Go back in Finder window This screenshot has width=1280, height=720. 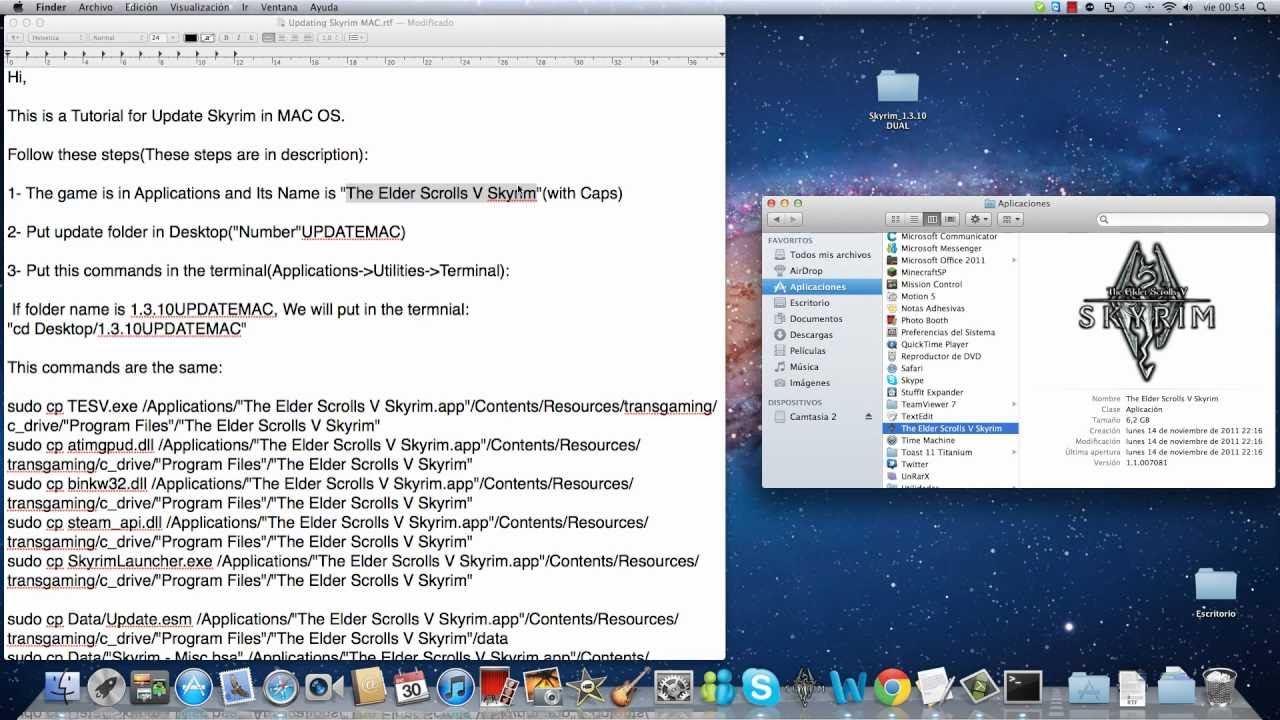click(x=776, y=219)
